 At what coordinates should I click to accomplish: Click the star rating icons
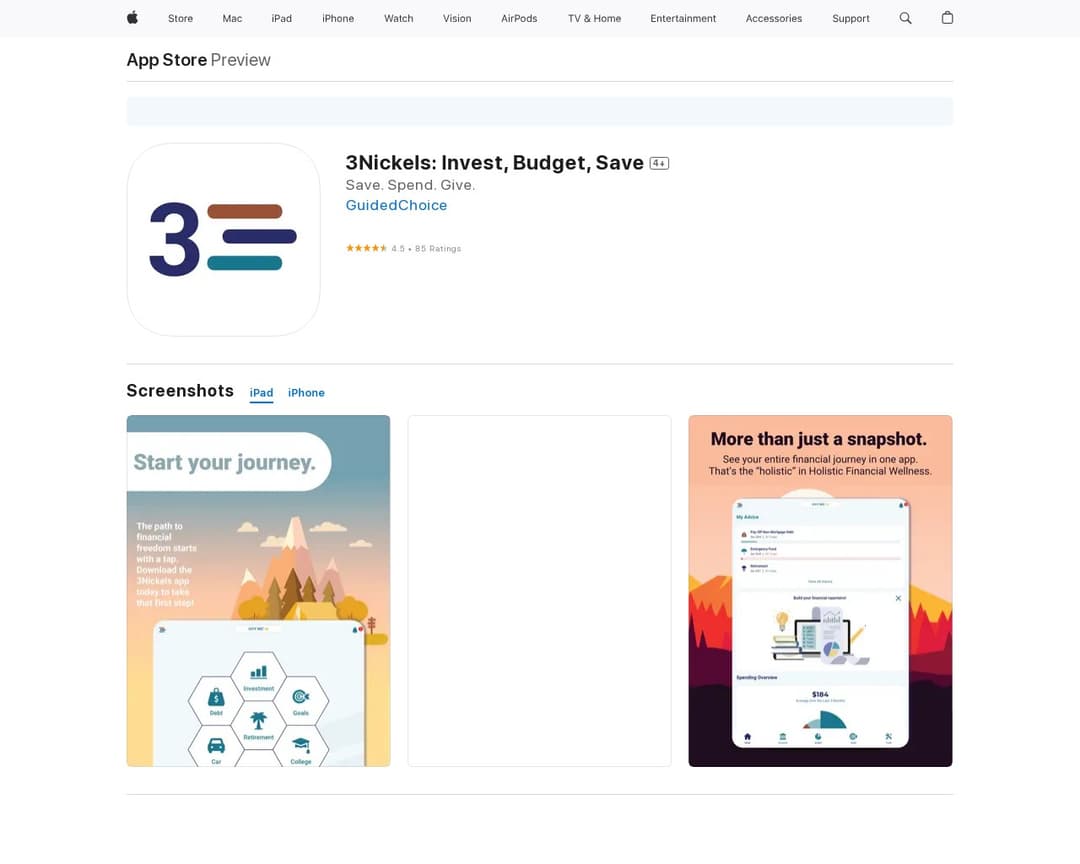coord(366,248)
